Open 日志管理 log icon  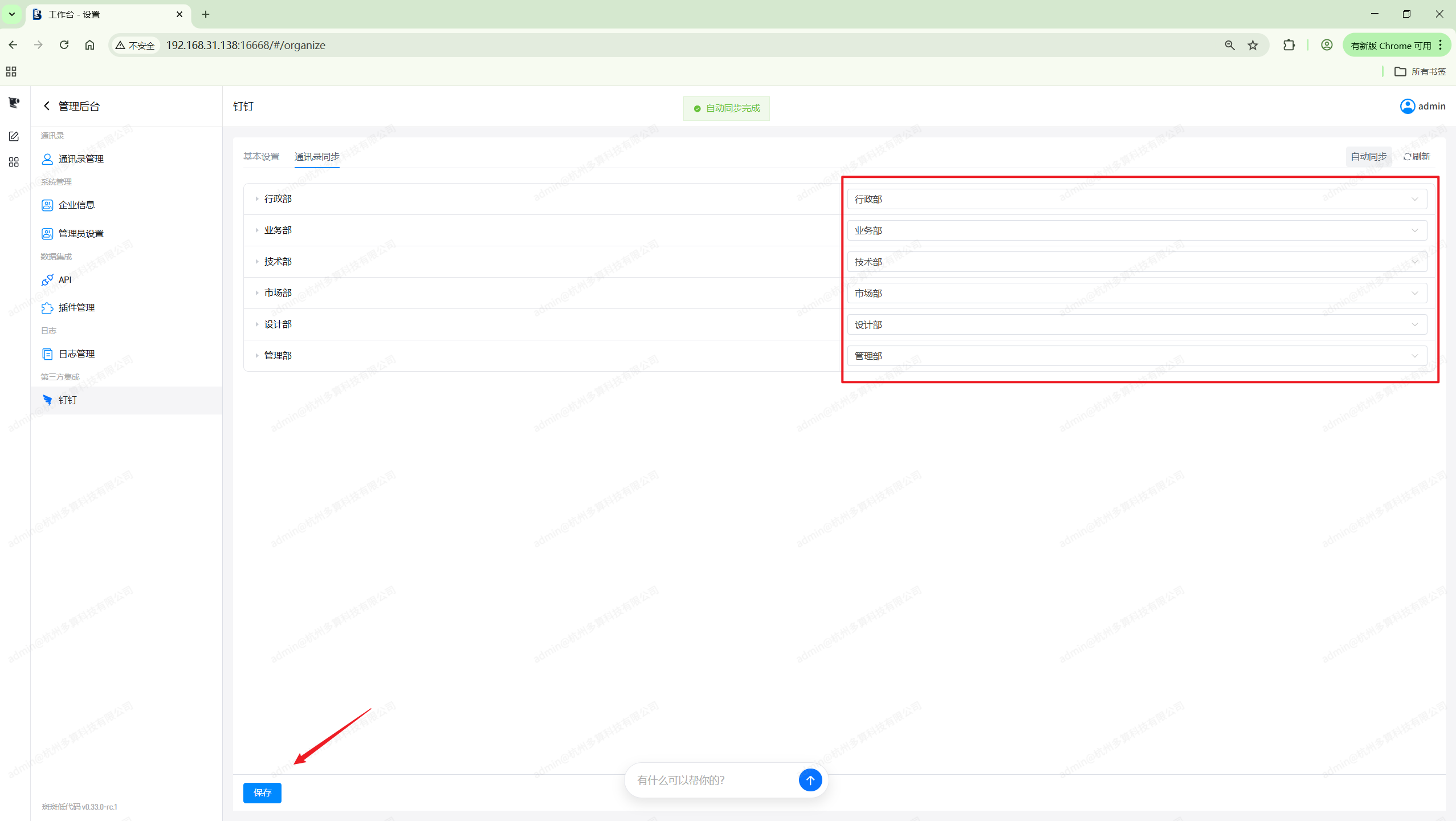pos(47,354)
